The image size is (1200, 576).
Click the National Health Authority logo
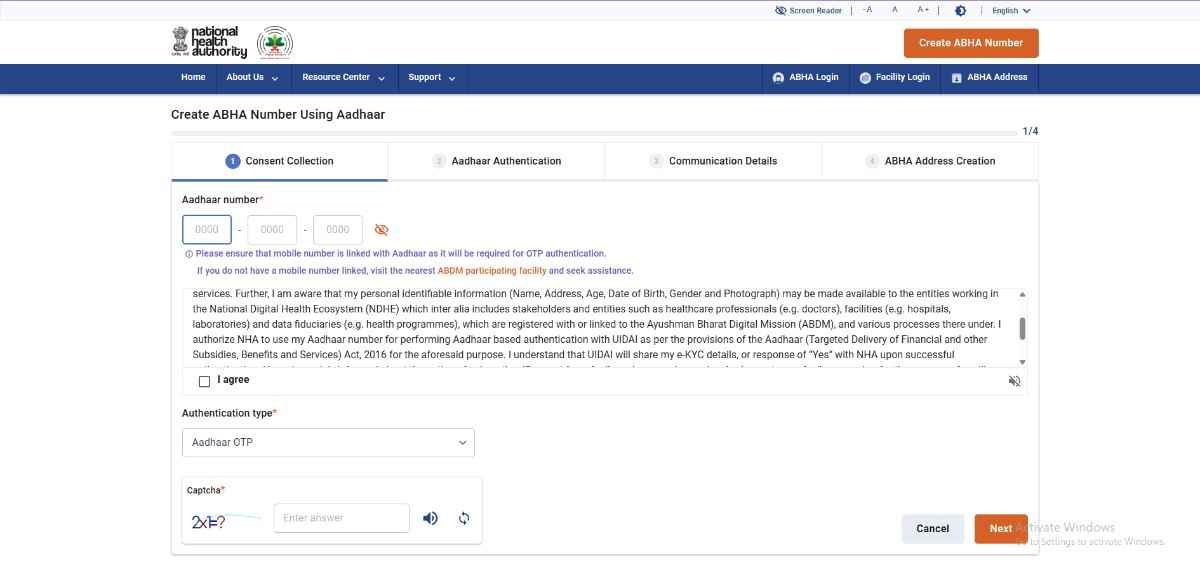tap(209, 42)
